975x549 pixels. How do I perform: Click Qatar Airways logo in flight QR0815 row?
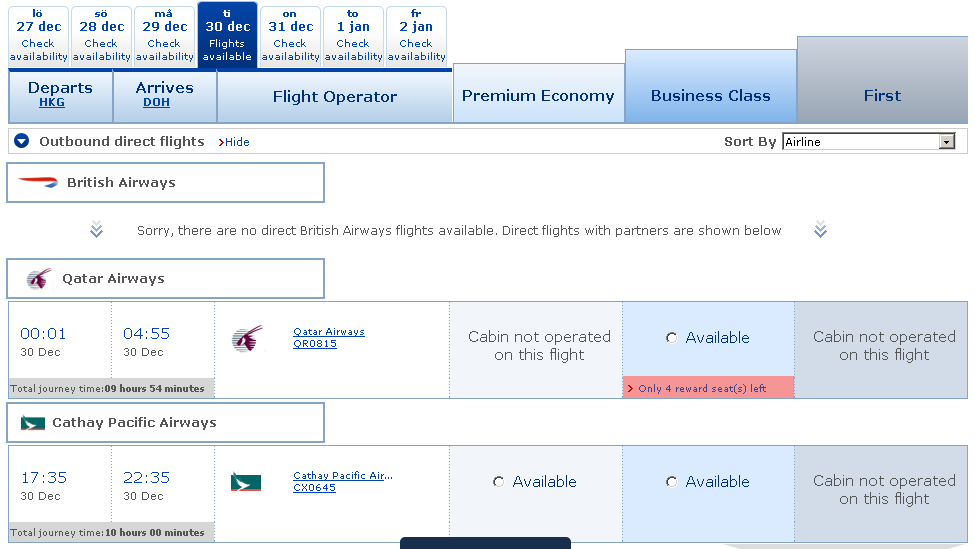pos(247,338)
